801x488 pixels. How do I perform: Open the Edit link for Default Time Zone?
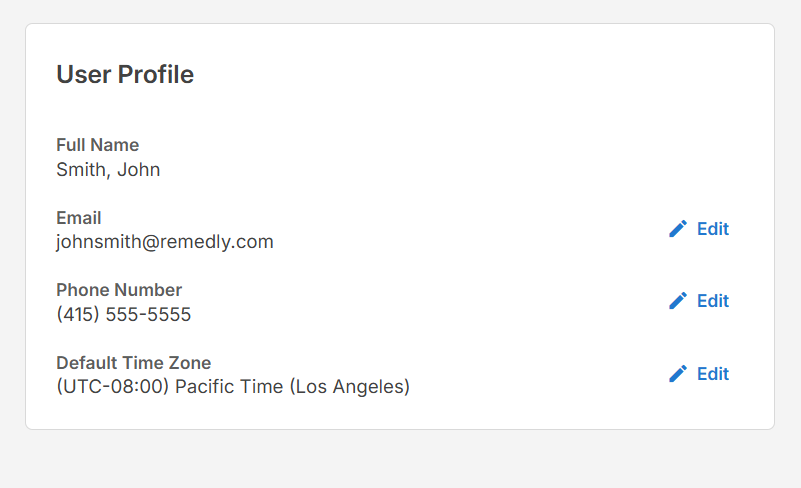(713, 374)
